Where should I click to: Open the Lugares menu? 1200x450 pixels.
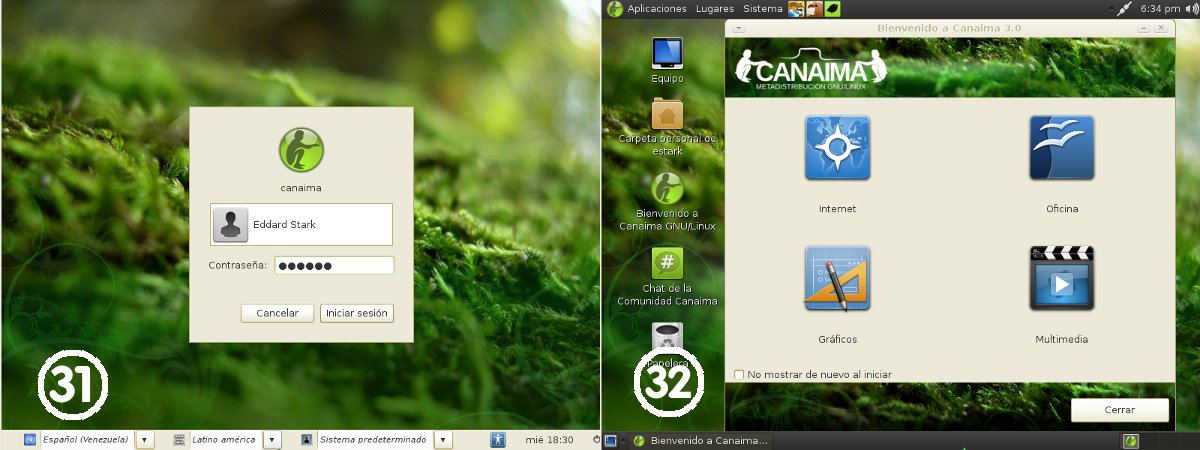tap(715, 8)
